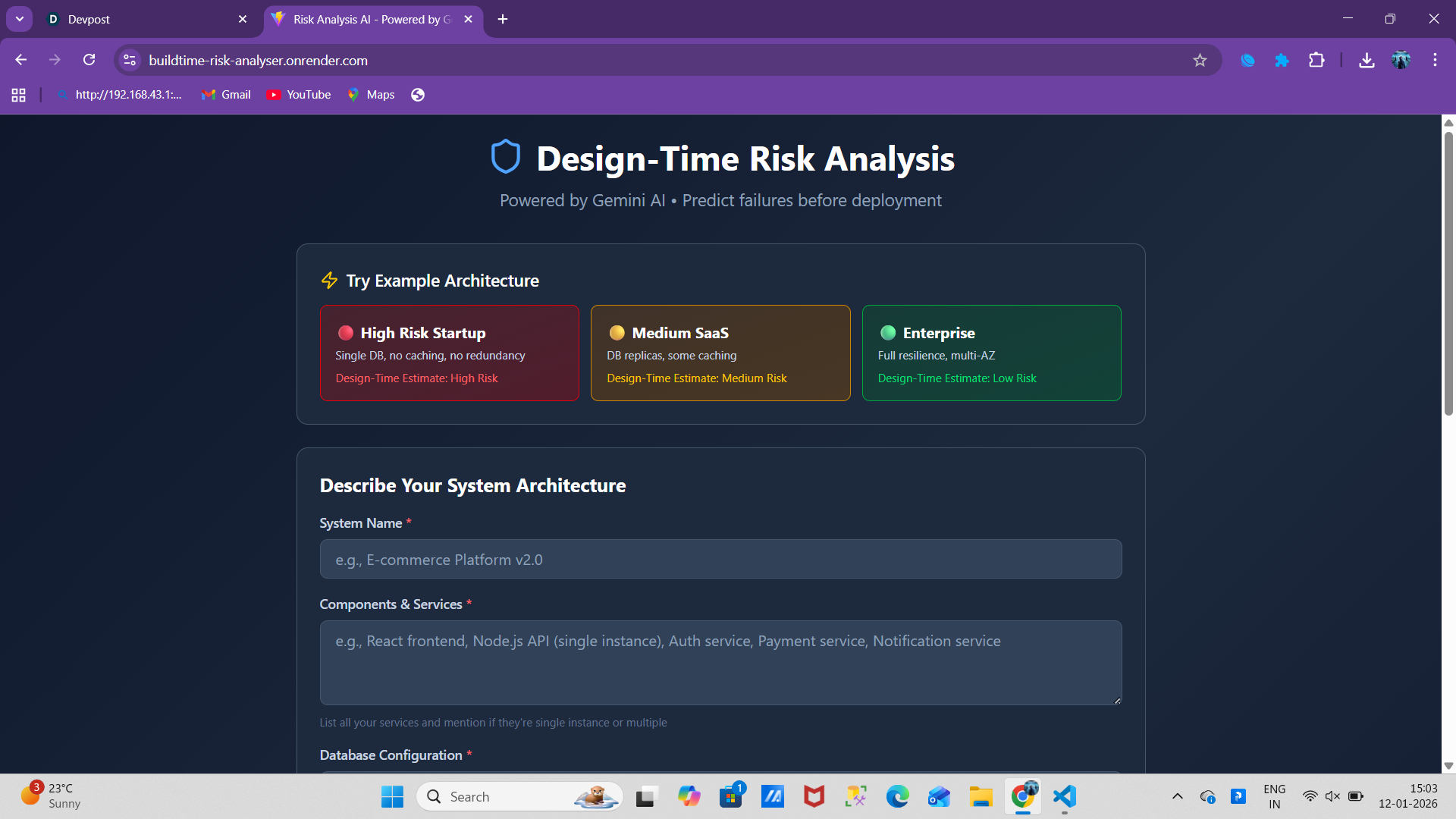Reload the risk analyser page

(89, 60)
